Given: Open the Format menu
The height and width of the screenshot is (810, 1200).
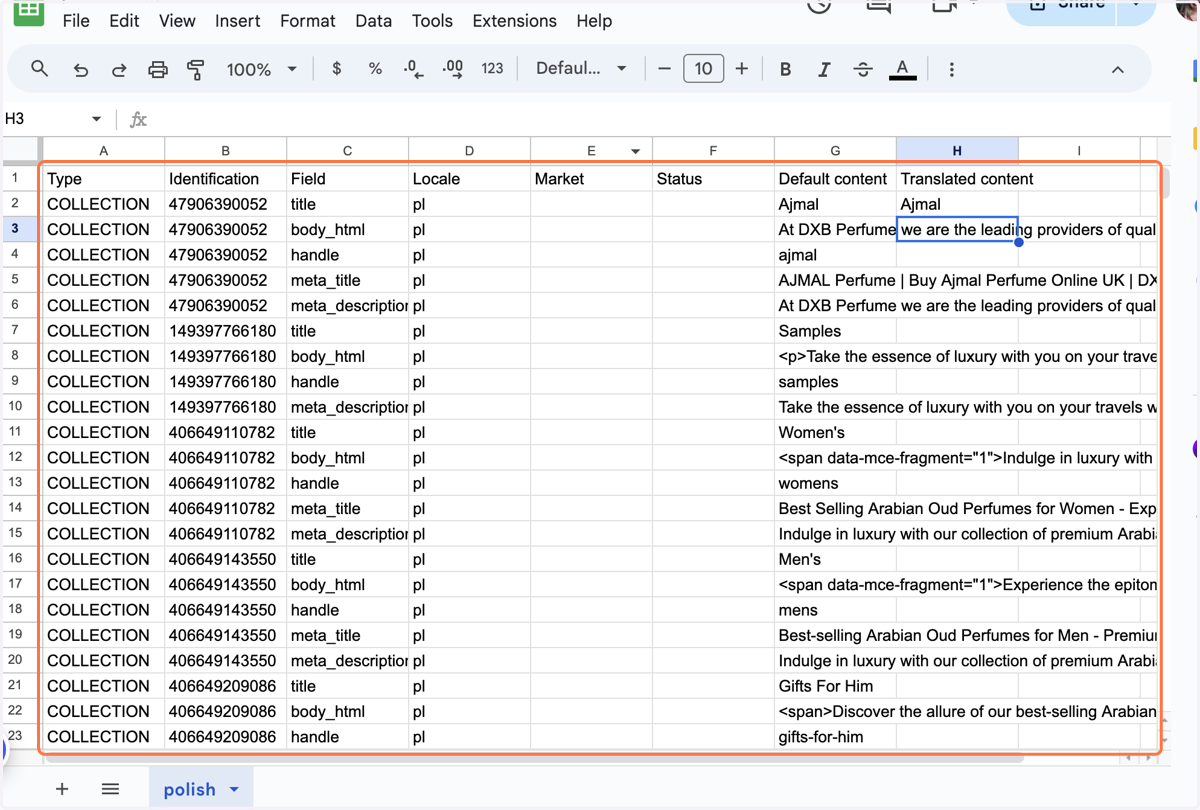Looking at the screenshot, I should click(308, 21).
